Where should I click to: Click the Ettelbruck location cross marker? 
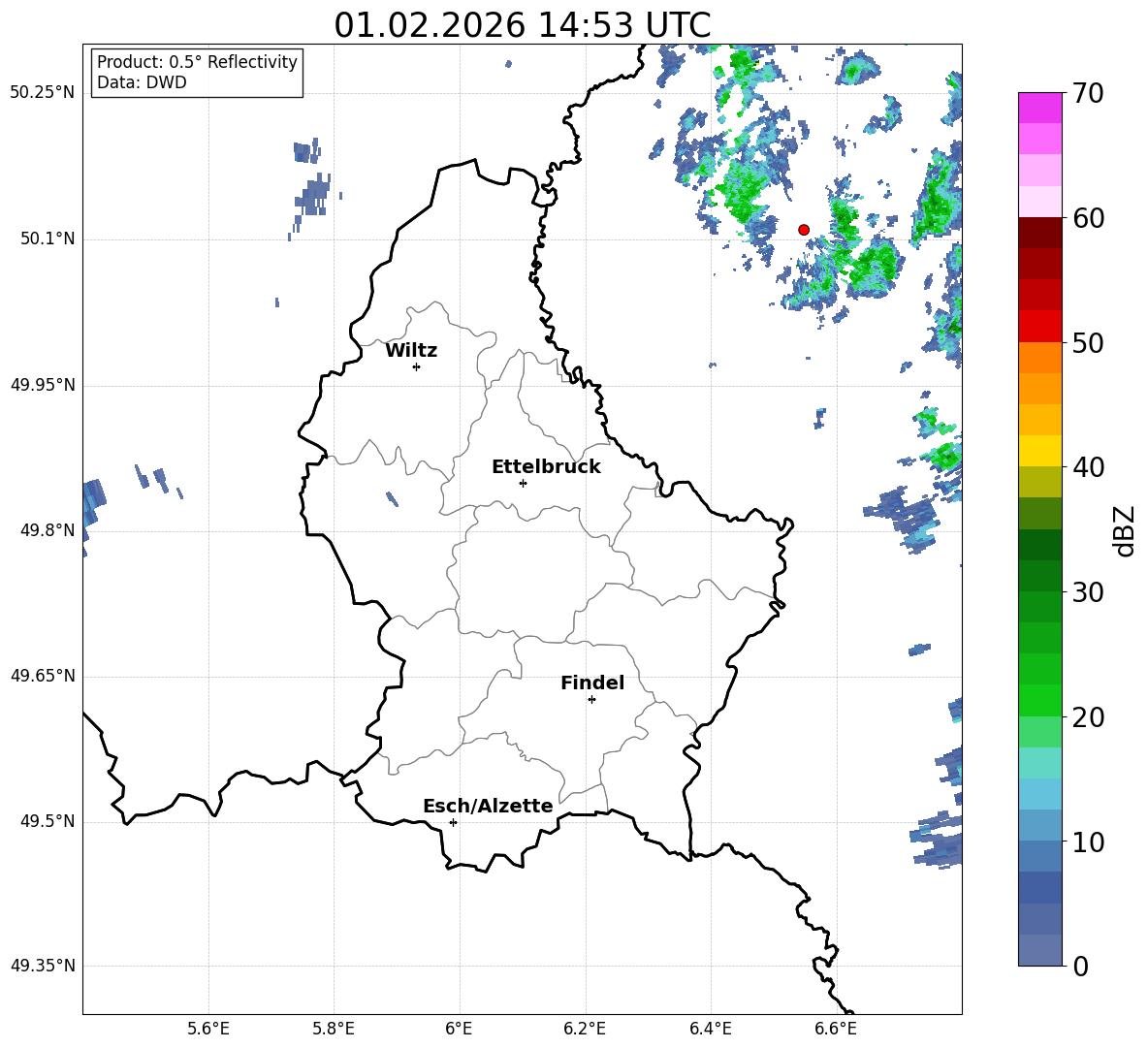(523, 483)
